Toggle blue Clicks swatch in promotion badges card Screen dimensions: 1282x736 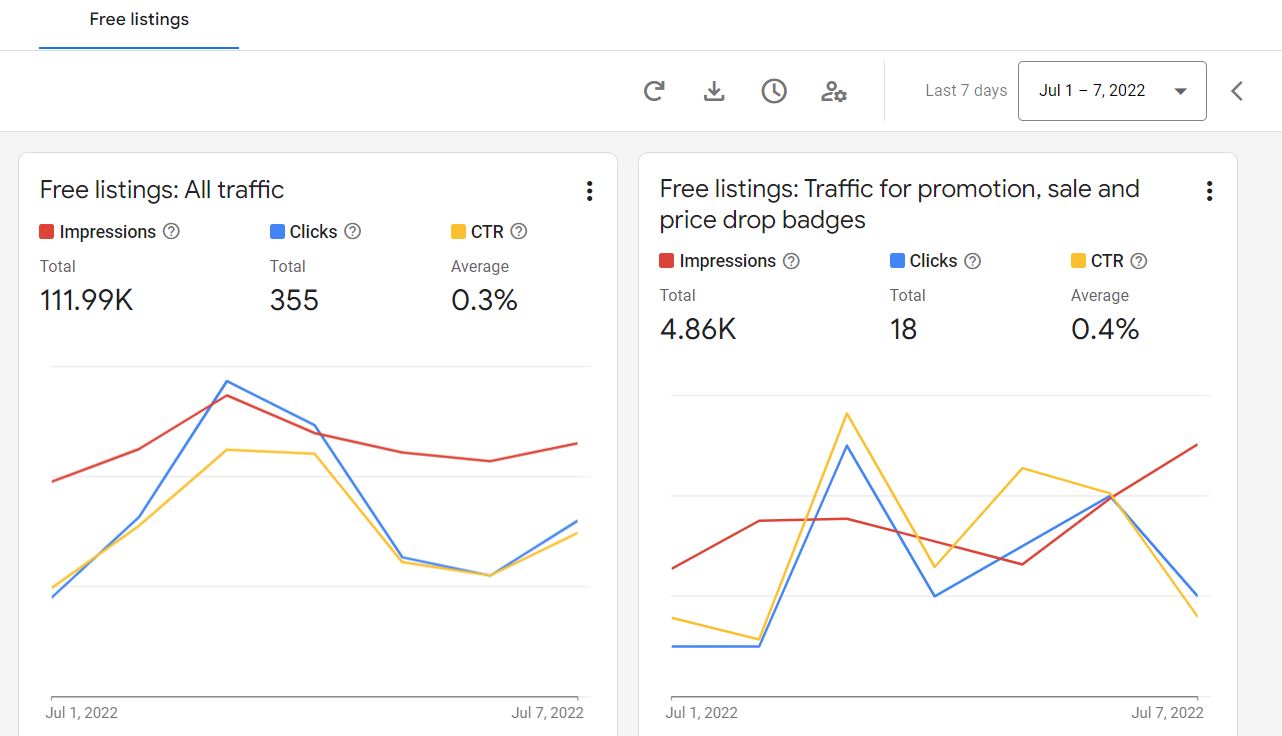coord(897,261)
